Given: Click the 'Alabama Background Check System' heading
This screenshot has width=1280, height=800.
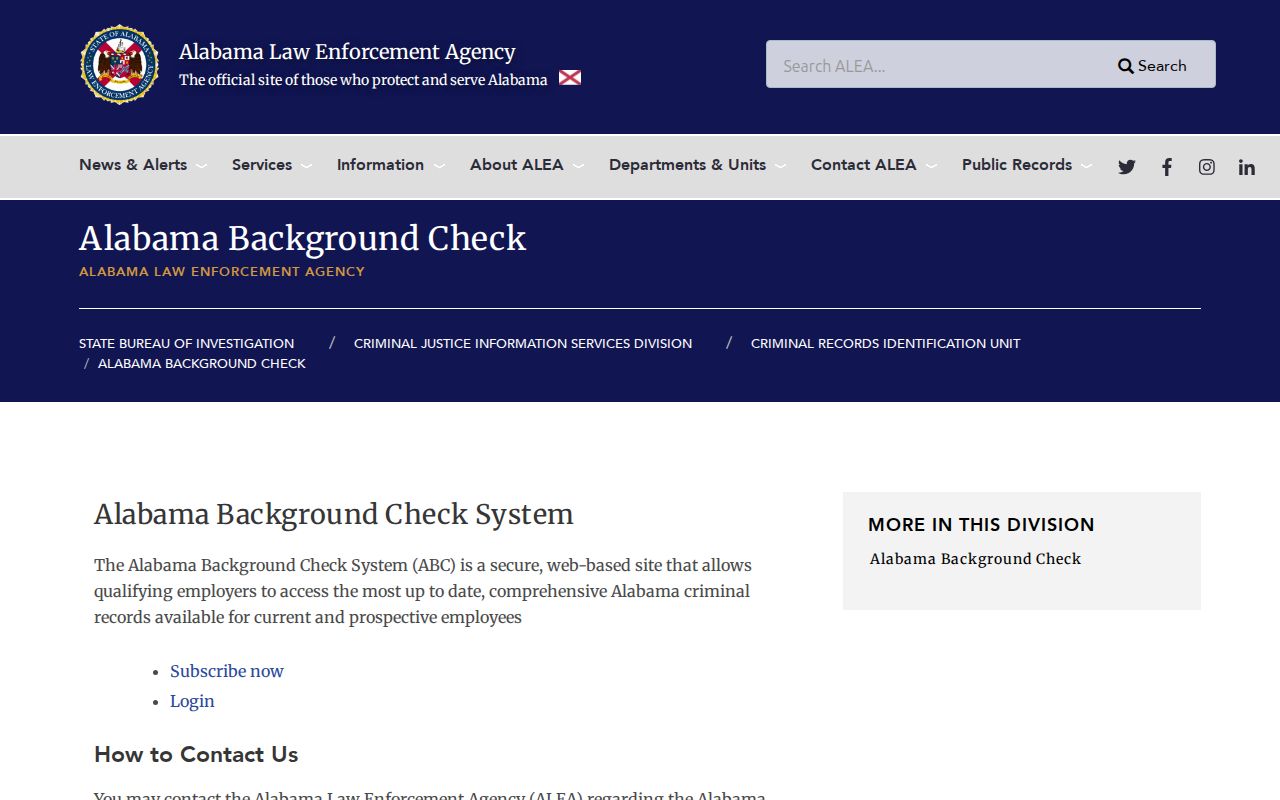Looking at the screenshot, I should point(334,514).
